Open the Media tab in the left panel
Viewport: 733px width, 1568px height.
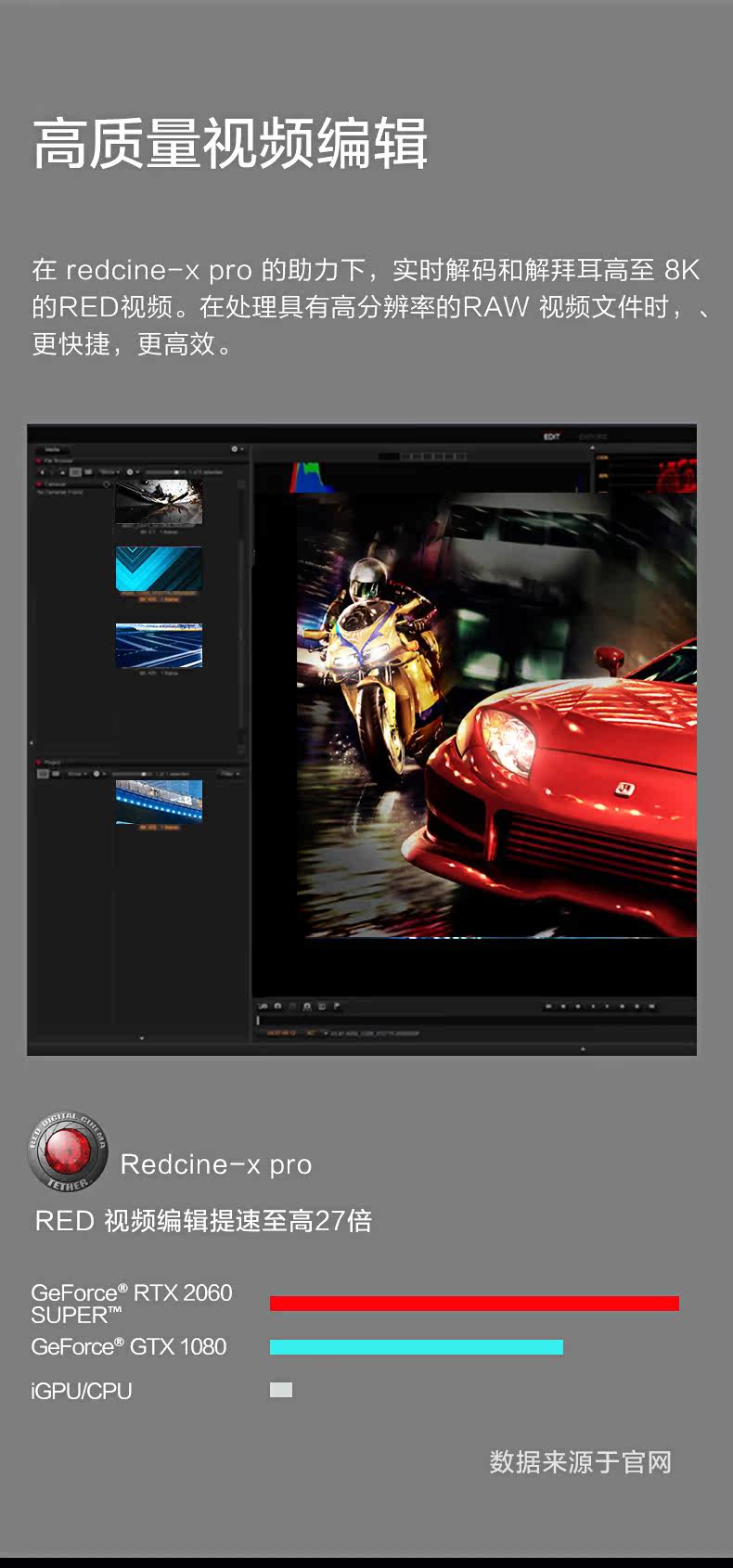tap(53, 449)
